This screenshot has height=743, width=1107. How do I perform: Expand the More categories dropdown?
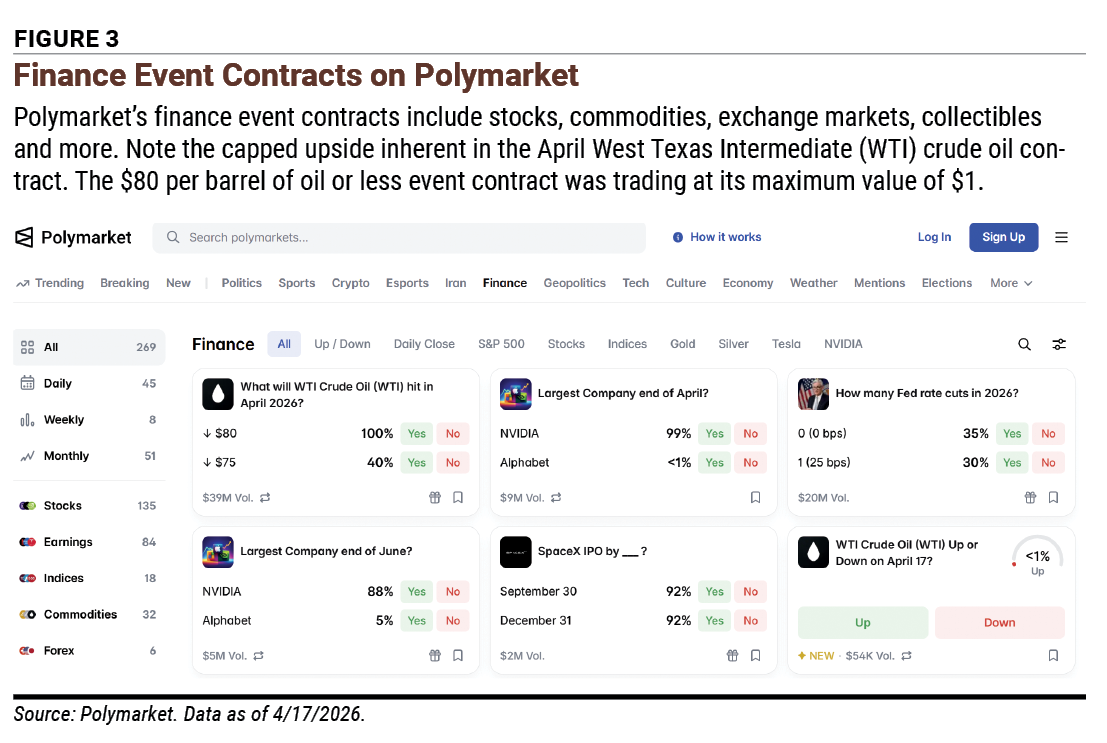(1011, 283)
